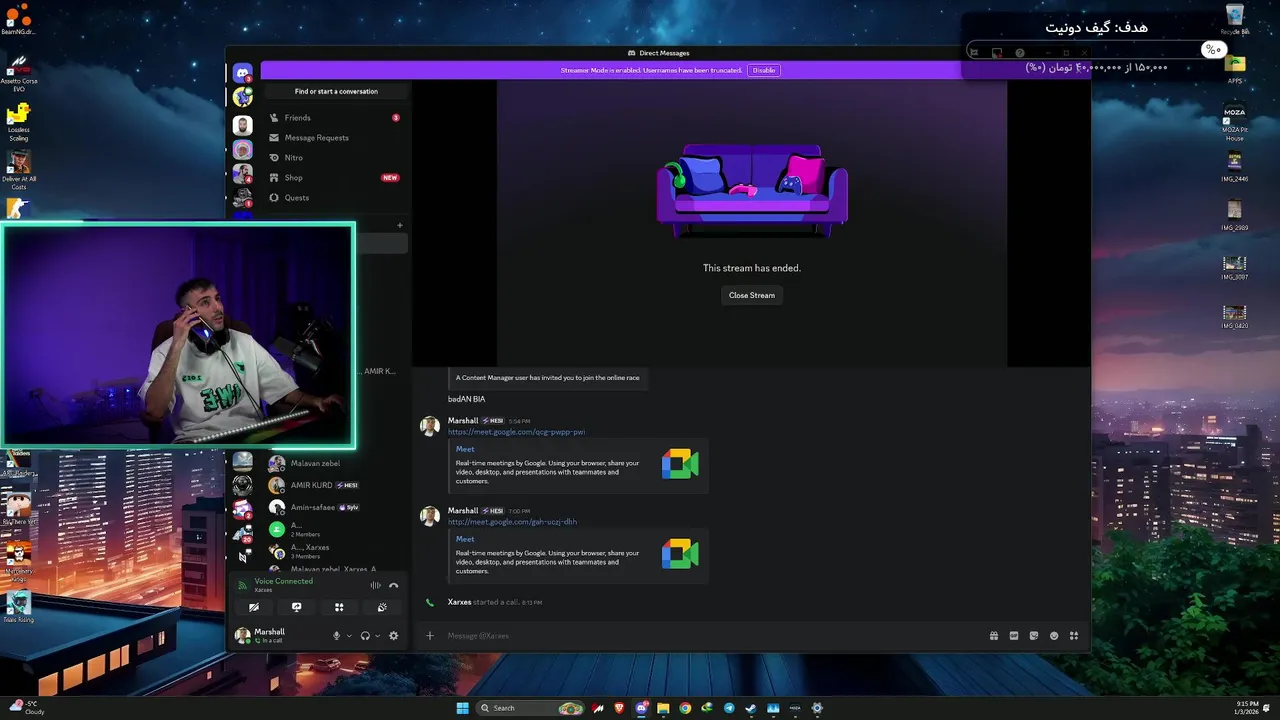1280x720 pixels.
Task: Click Marshall user avatar in panel
Action: point(242,635)
